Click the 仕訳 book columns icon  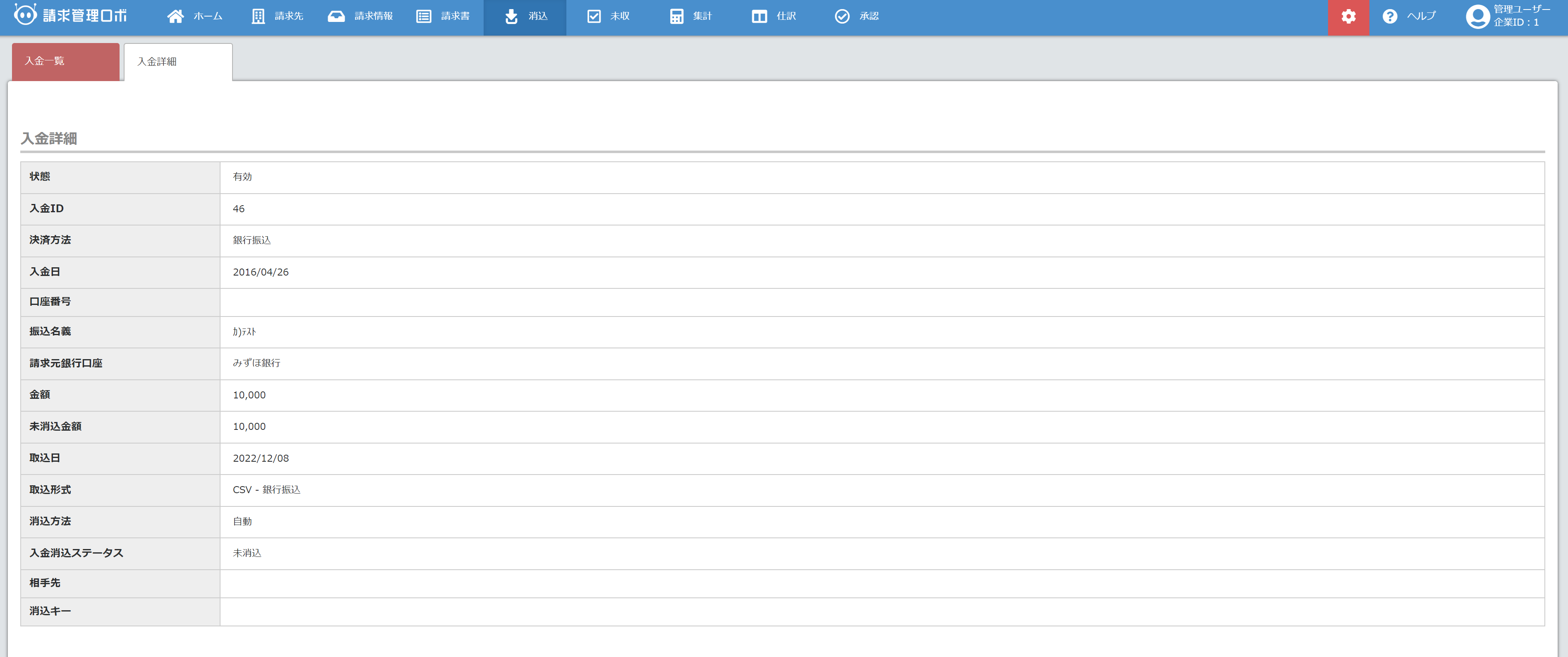759,17
